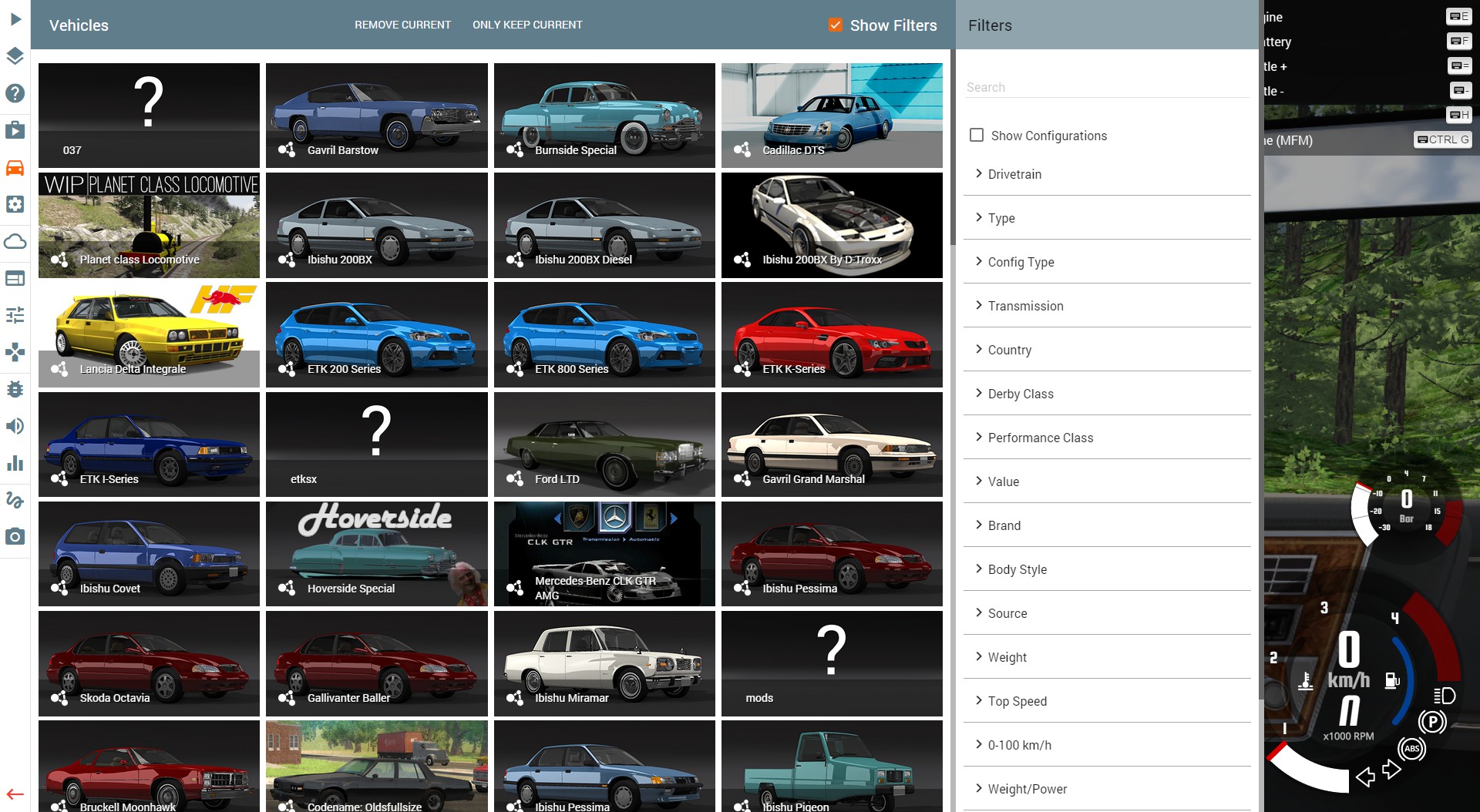Expand the Type filter
This screenshot has height=812, width=1480.
pyautogui.click(x=1107, y=218)
